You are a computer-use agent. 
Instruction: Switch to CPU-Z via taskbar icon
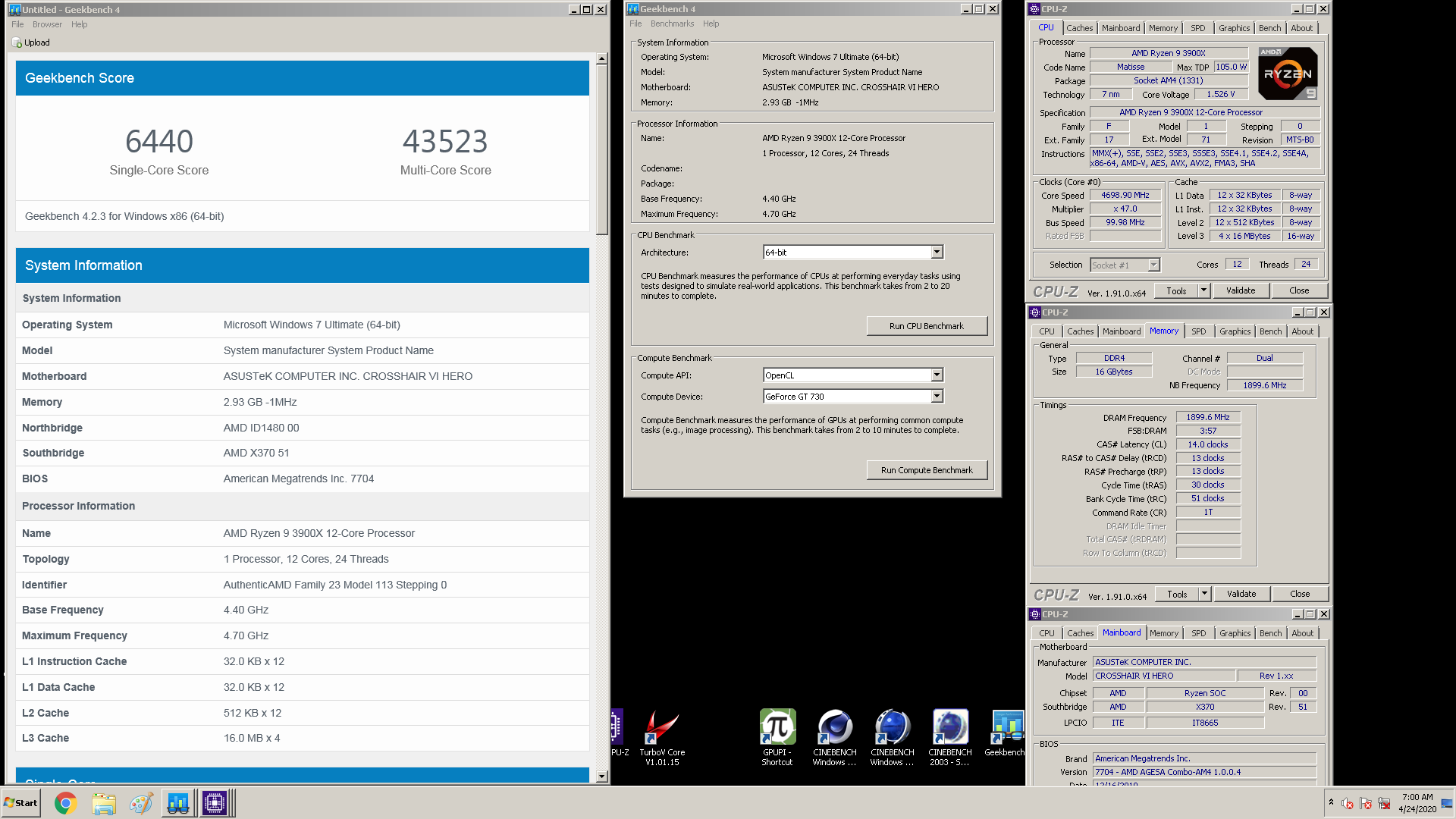[x=215, y=803]
